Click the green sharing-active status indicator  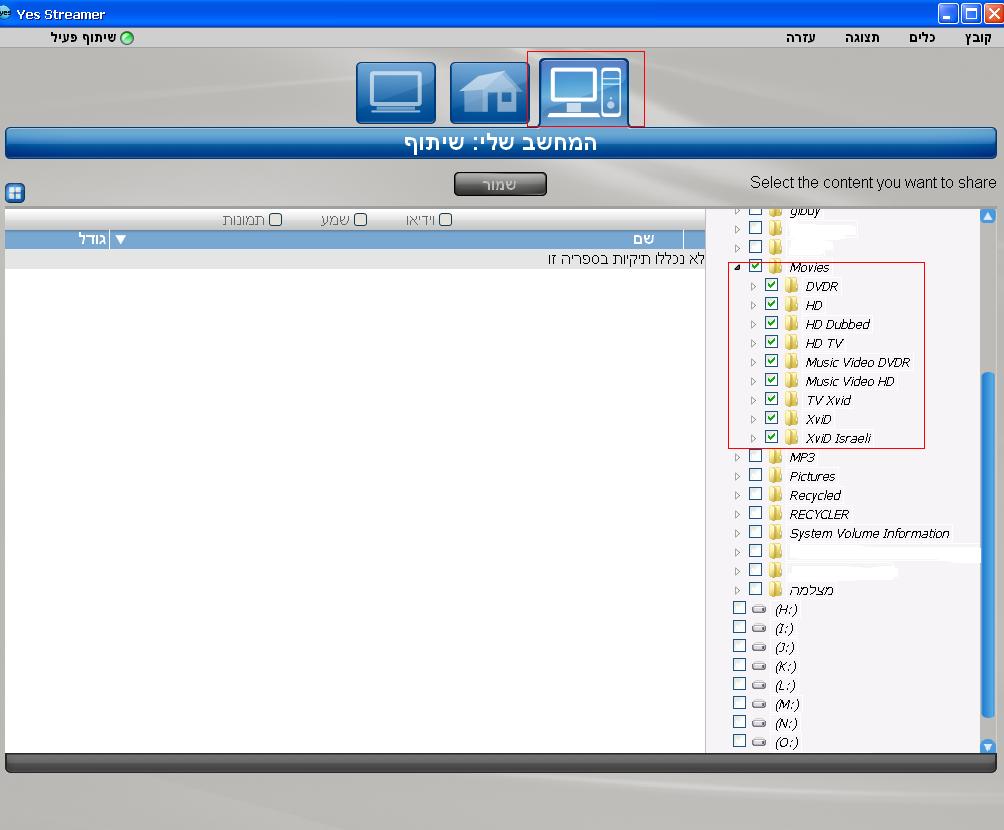[127, 38]
